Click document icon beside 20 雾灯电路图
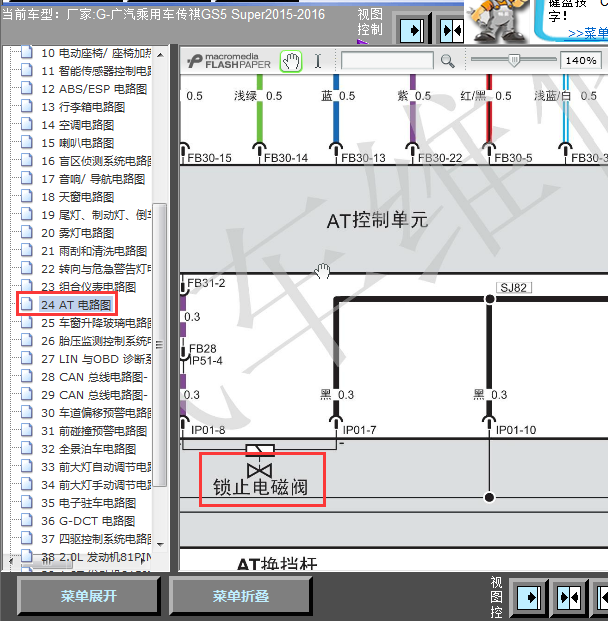 27,232
